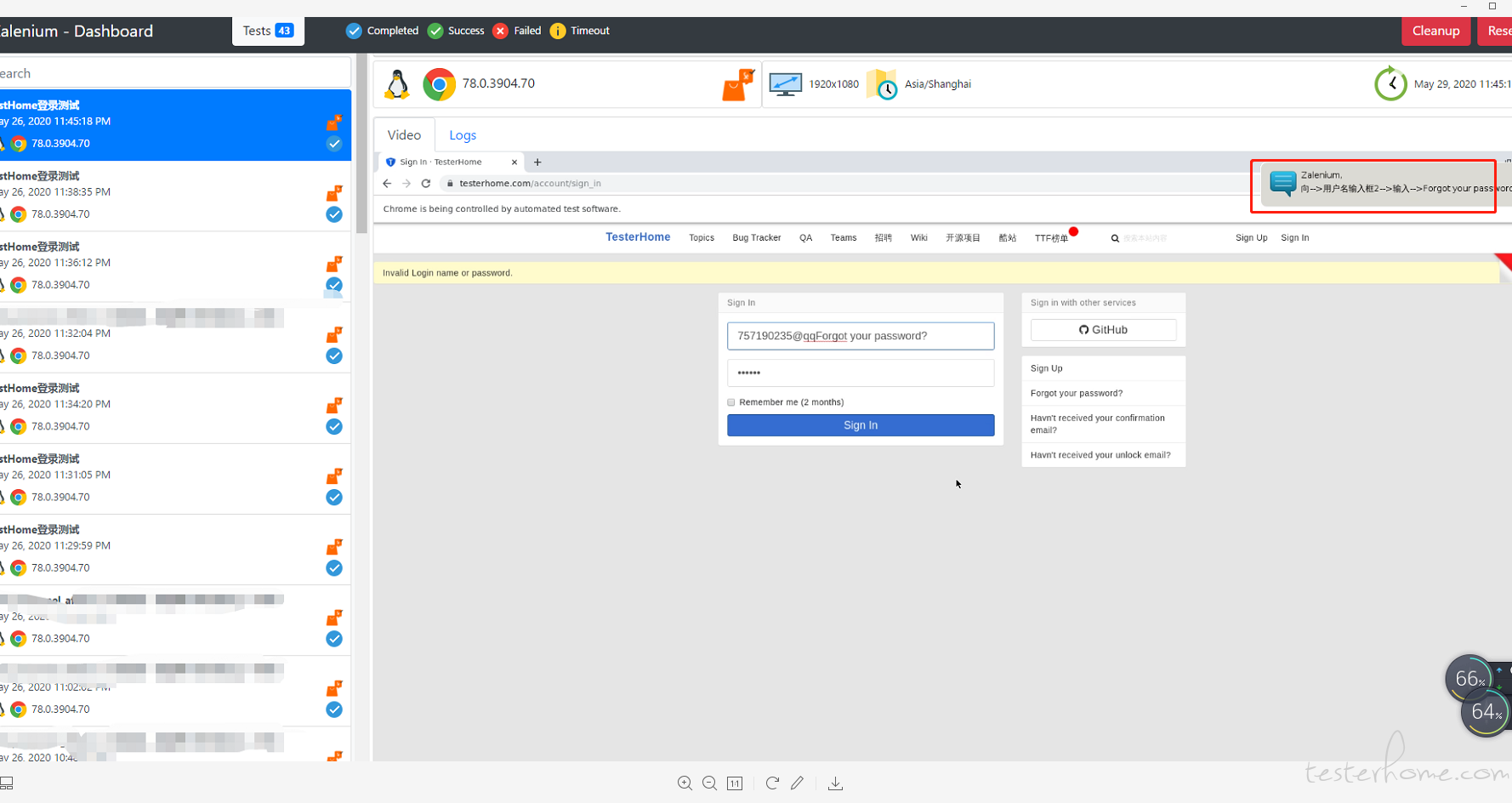Switch to the Video tab

[404, 135]
